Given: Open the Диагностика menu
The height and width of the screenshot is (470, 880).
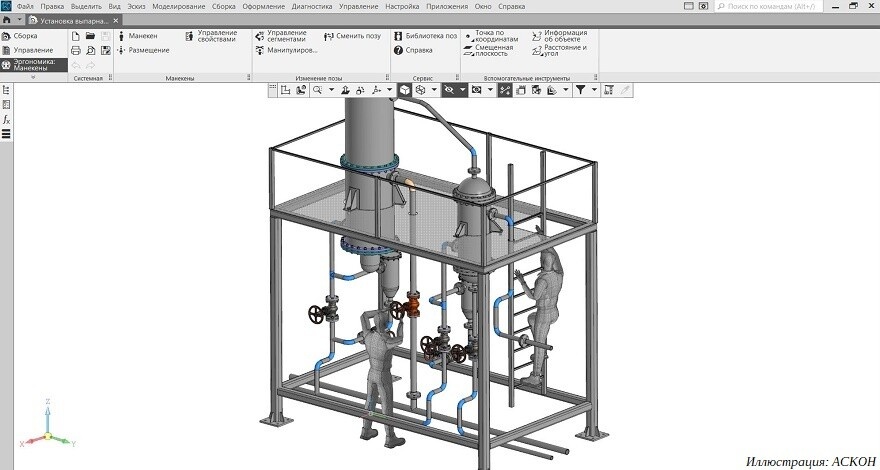Looking at the screenshot, I should pos(312,6).
